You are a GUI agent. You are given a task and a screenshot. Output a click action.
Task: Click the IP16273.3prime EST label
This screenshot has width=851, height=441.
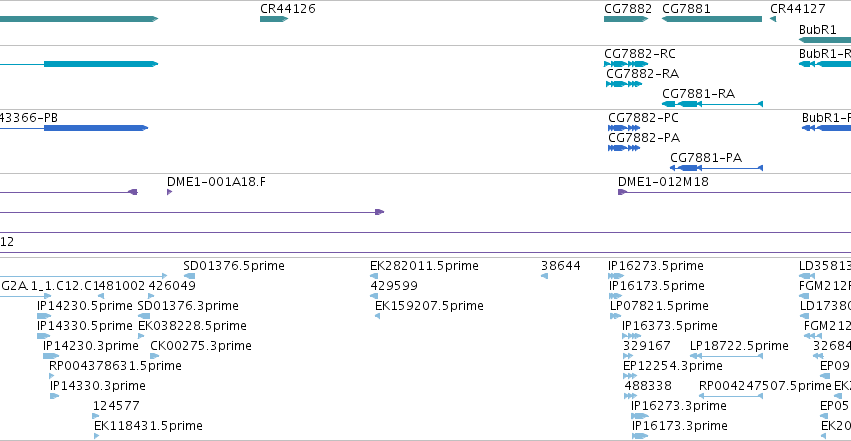click(x=678, y=406)
